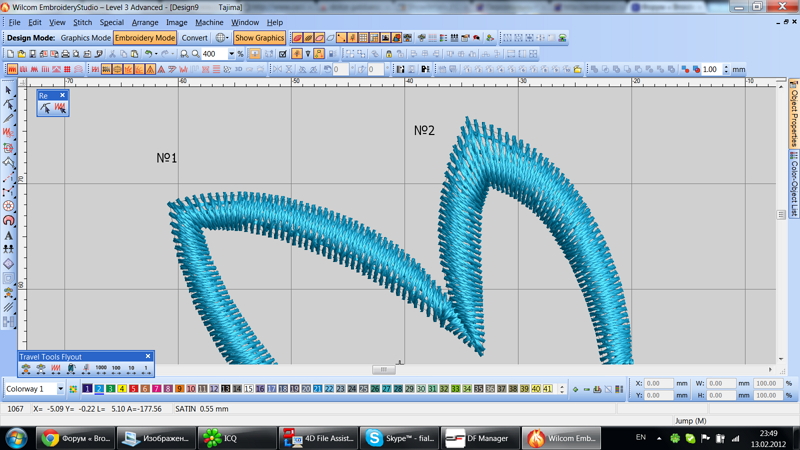Activate Embroidery Mode
Viewport: 800px width, 450px height.
(x=144, y=38)
